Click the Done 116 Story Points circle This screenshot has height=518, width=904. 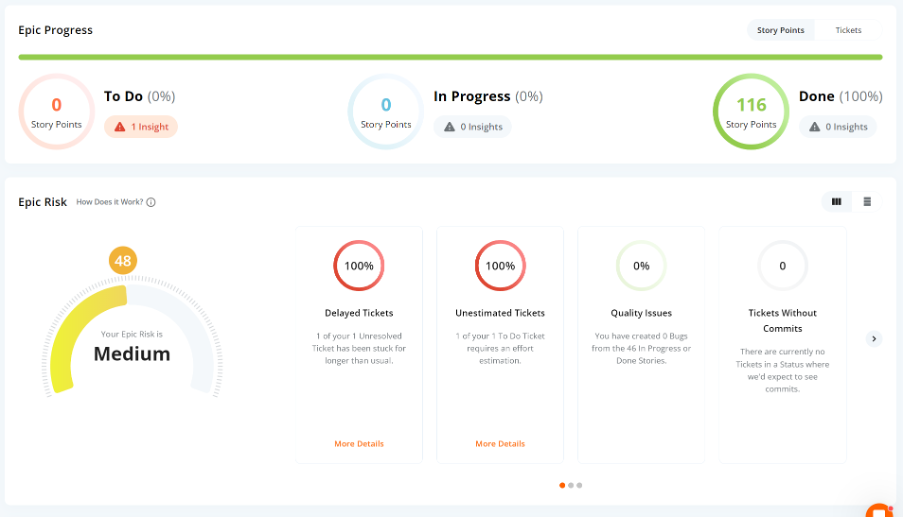click(751, 112)
